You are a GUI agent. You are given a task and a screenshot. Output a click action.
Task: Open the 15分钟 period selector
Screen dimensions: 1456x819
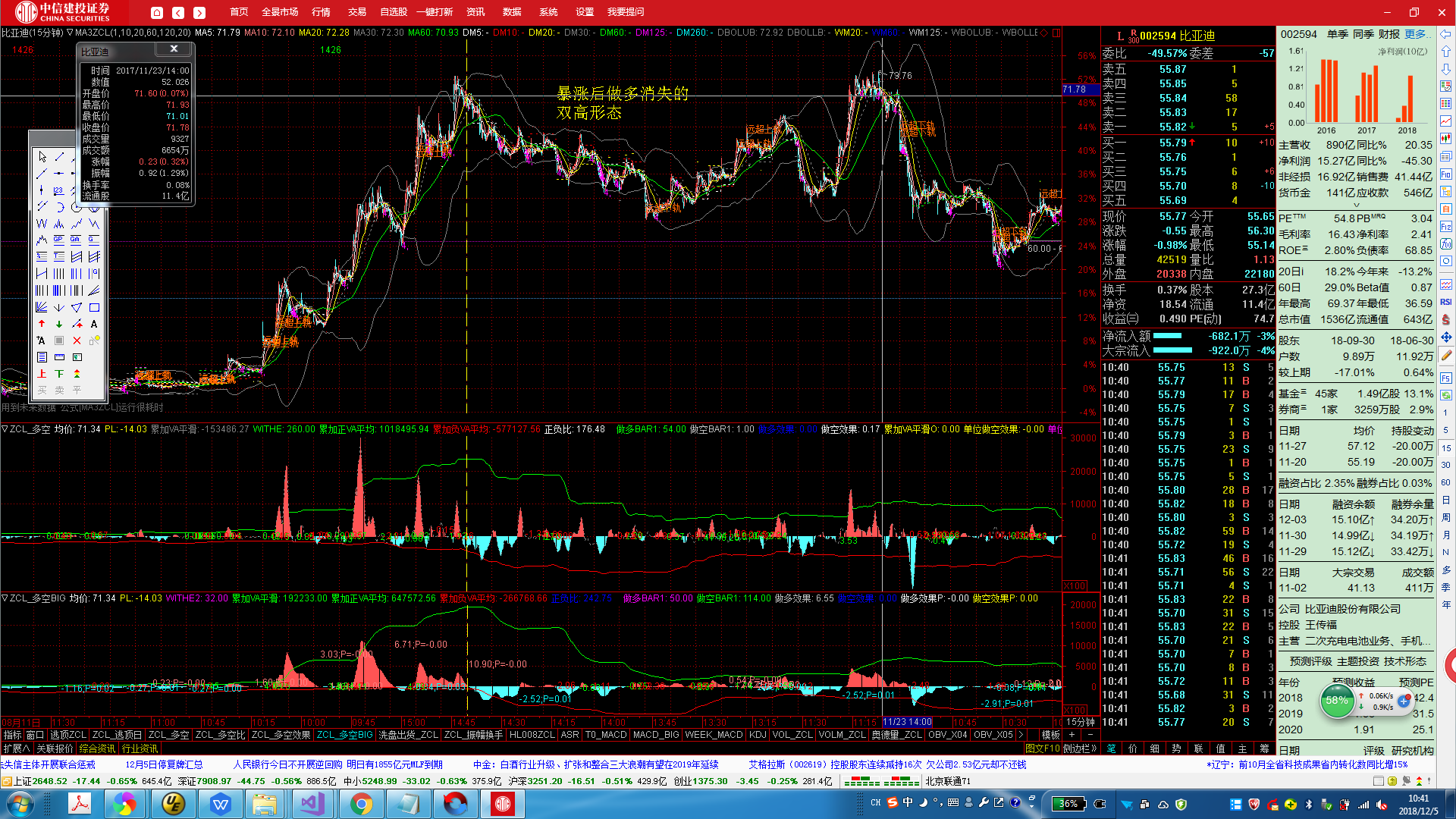pyautogui.click(x=1081, y=722)
